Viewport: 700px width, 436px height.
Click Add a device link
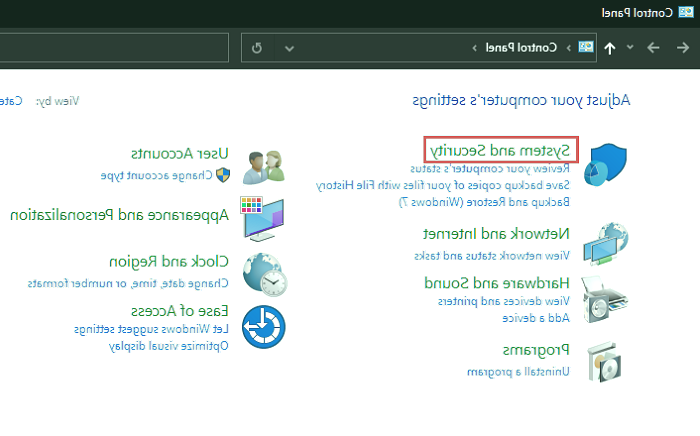536,318
